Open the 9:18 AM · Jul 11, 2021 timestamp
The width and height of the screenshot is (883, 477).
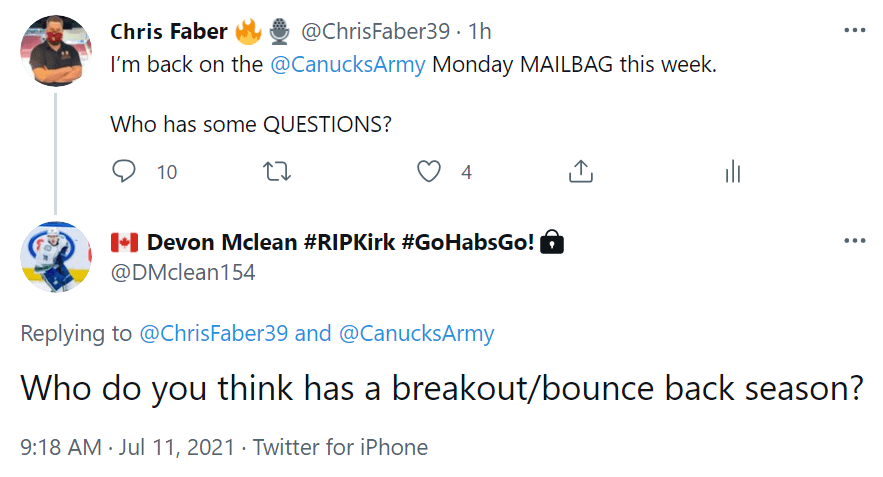pyautogui.click(x=124, y=447)
